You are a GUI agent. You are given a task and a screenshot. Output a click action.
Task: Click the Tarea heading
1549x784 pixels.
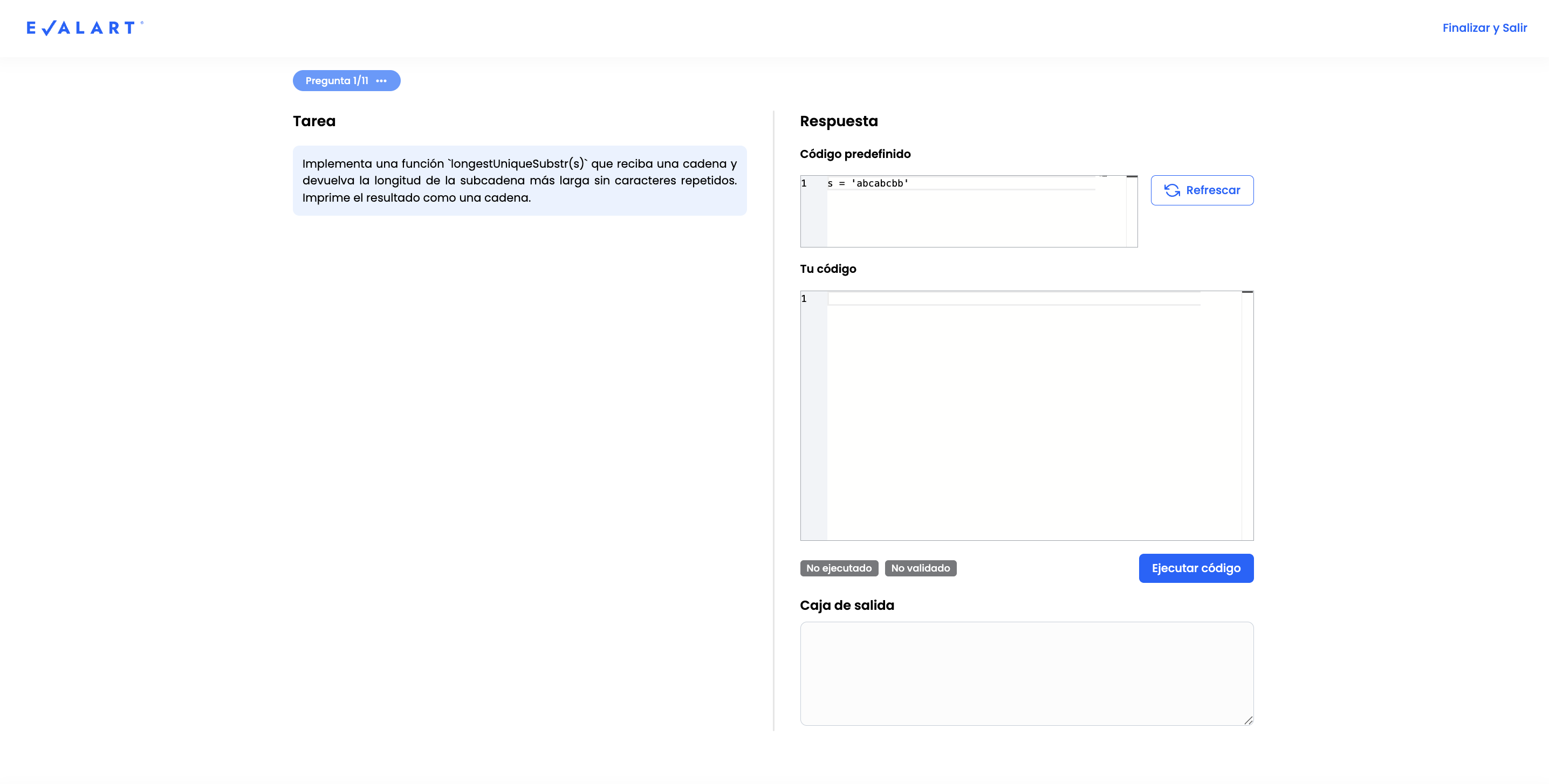(x=314, y=121)
